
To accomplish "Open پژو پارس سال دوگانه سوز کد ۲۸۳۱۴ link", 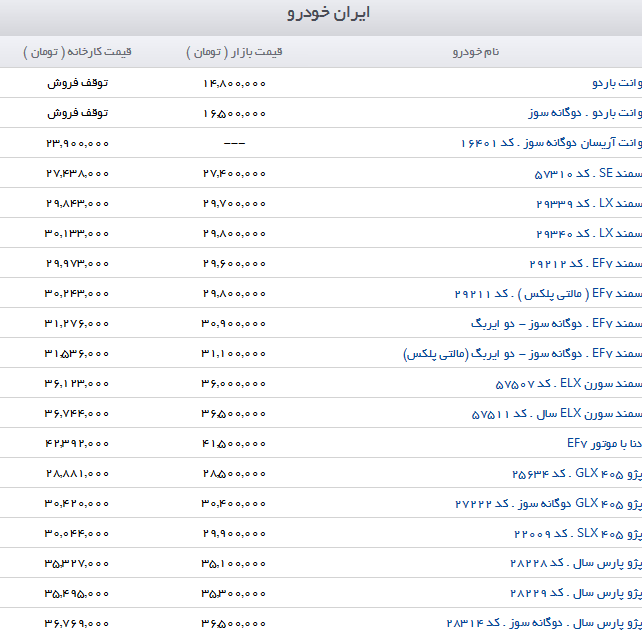I will (544, 623).
